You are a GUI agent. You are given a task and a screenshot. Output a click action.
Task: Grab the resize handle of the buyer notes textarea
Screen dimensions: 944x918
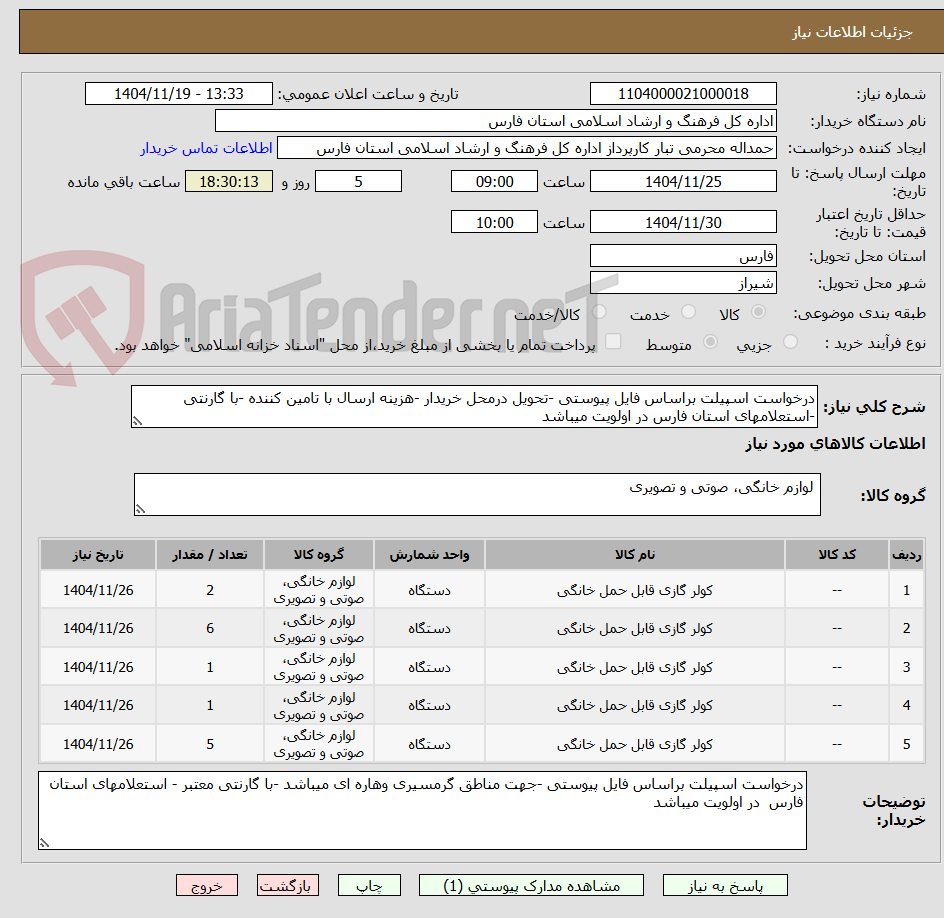click(x=44, y=843)
